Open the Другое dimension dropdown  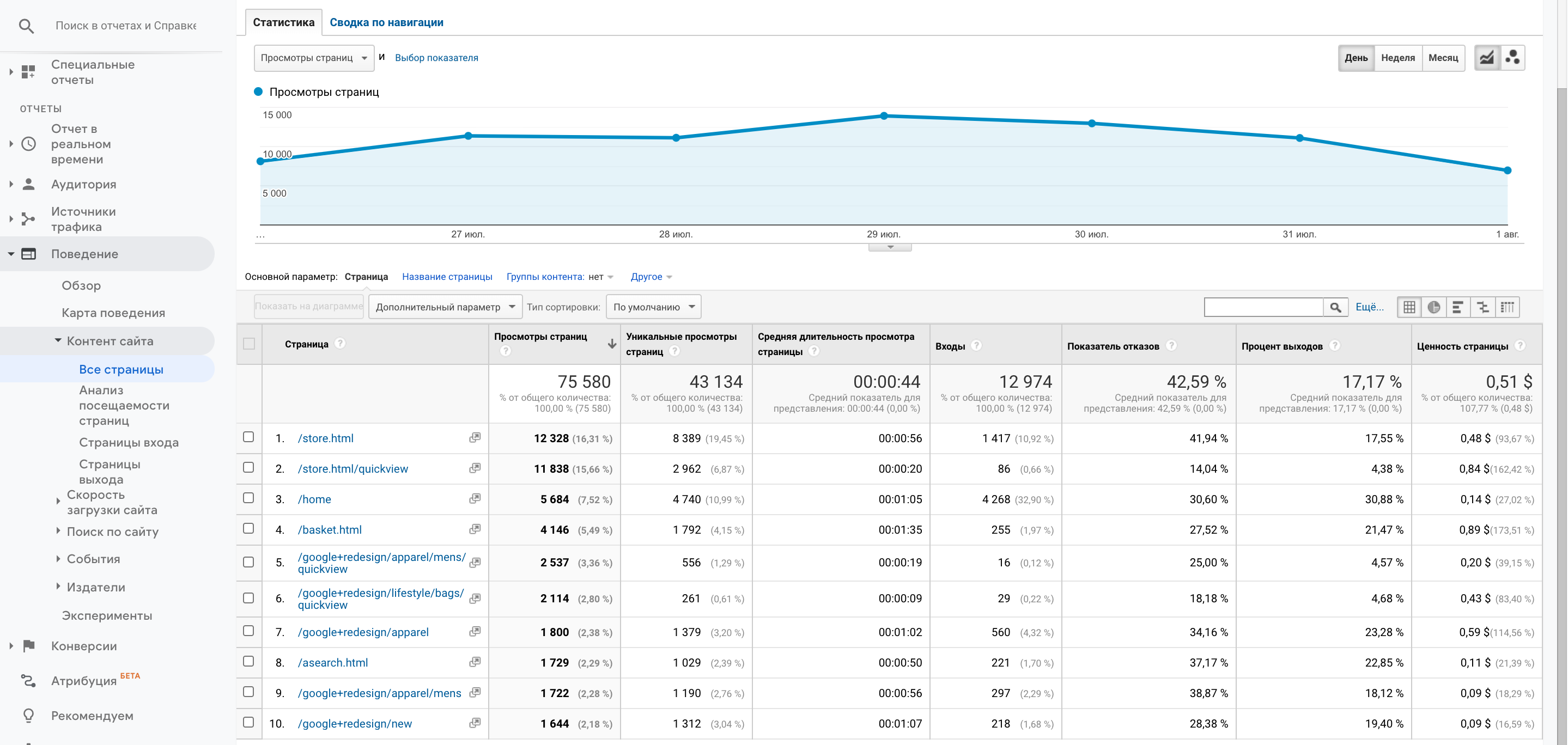point(651,277)
